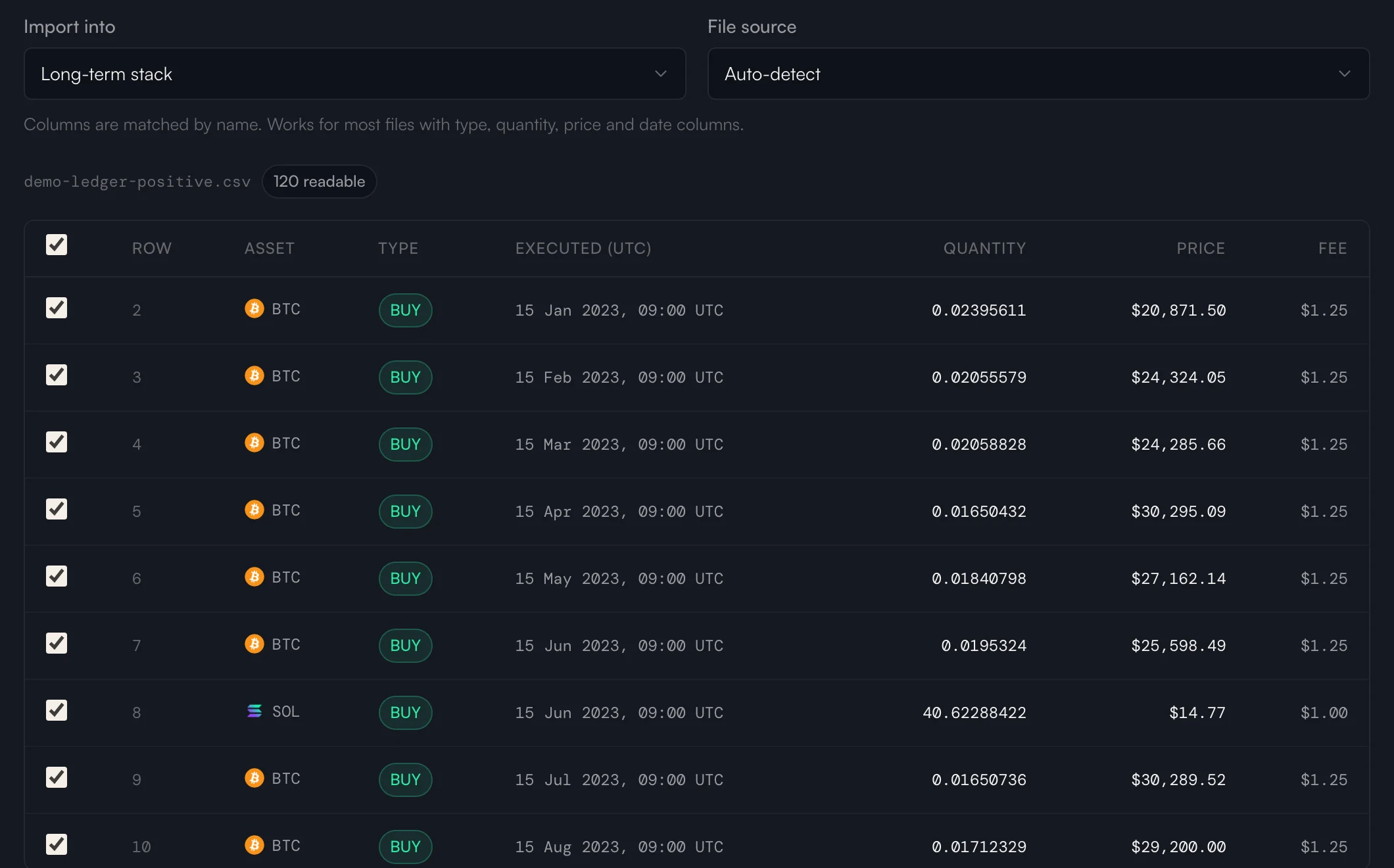Uncheck the row 7 checkbox
The image size is (1394, 868).
point(57,643)
